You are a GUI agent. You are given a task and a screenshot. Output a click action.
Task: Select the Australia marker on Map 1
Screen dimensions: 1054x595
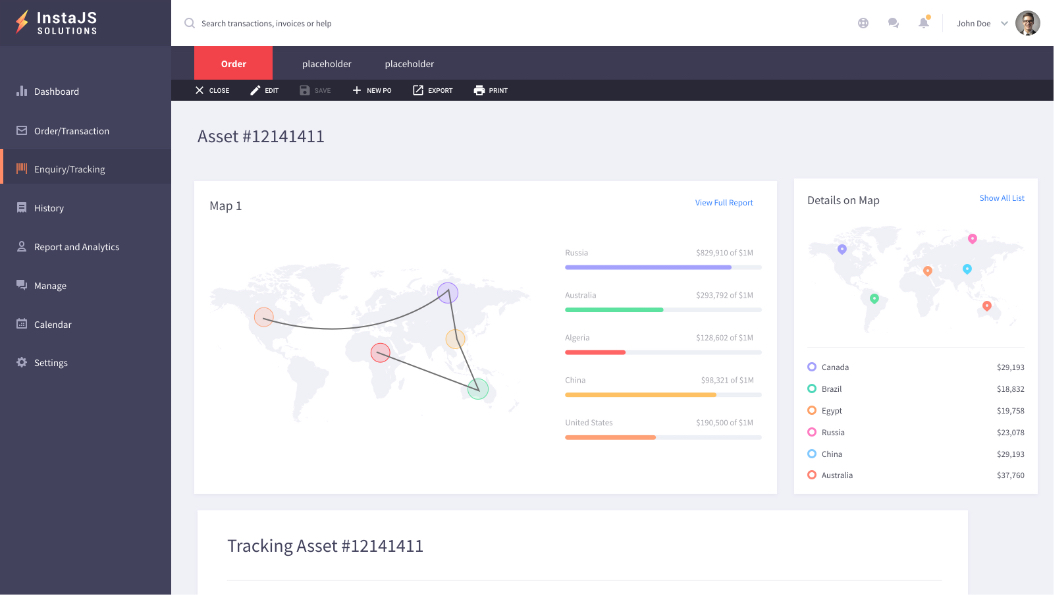tap(478, 389)
